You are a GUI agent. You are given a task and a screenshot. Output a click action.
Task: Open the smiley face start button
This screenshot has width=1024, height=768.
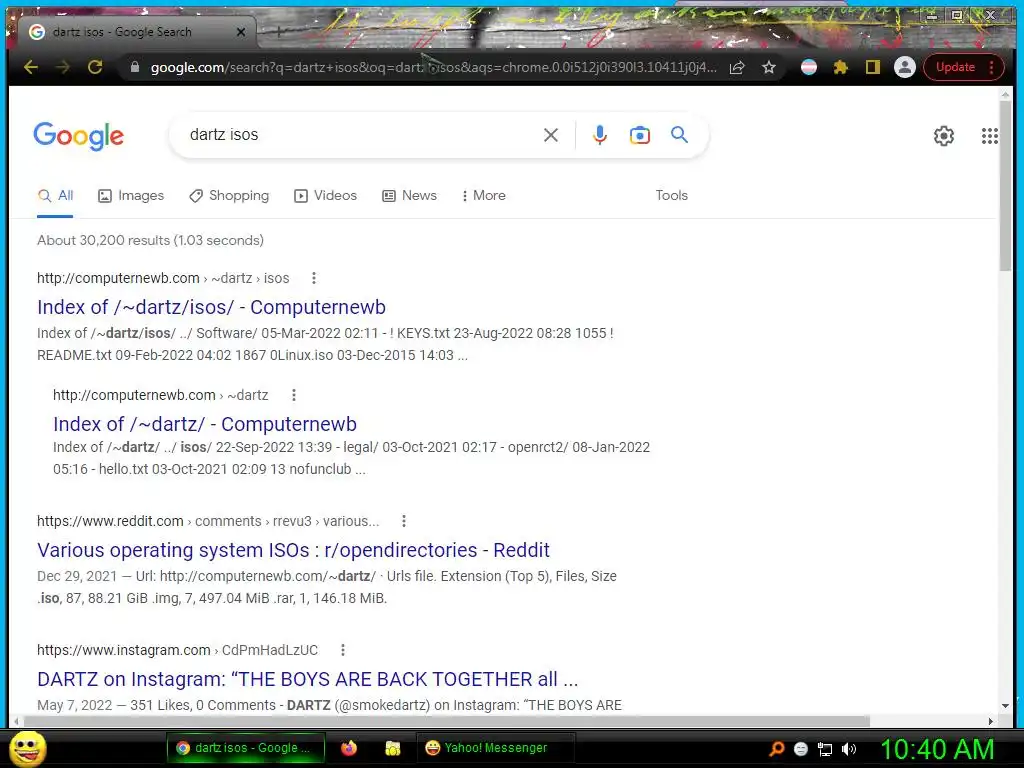click(27, 748)
